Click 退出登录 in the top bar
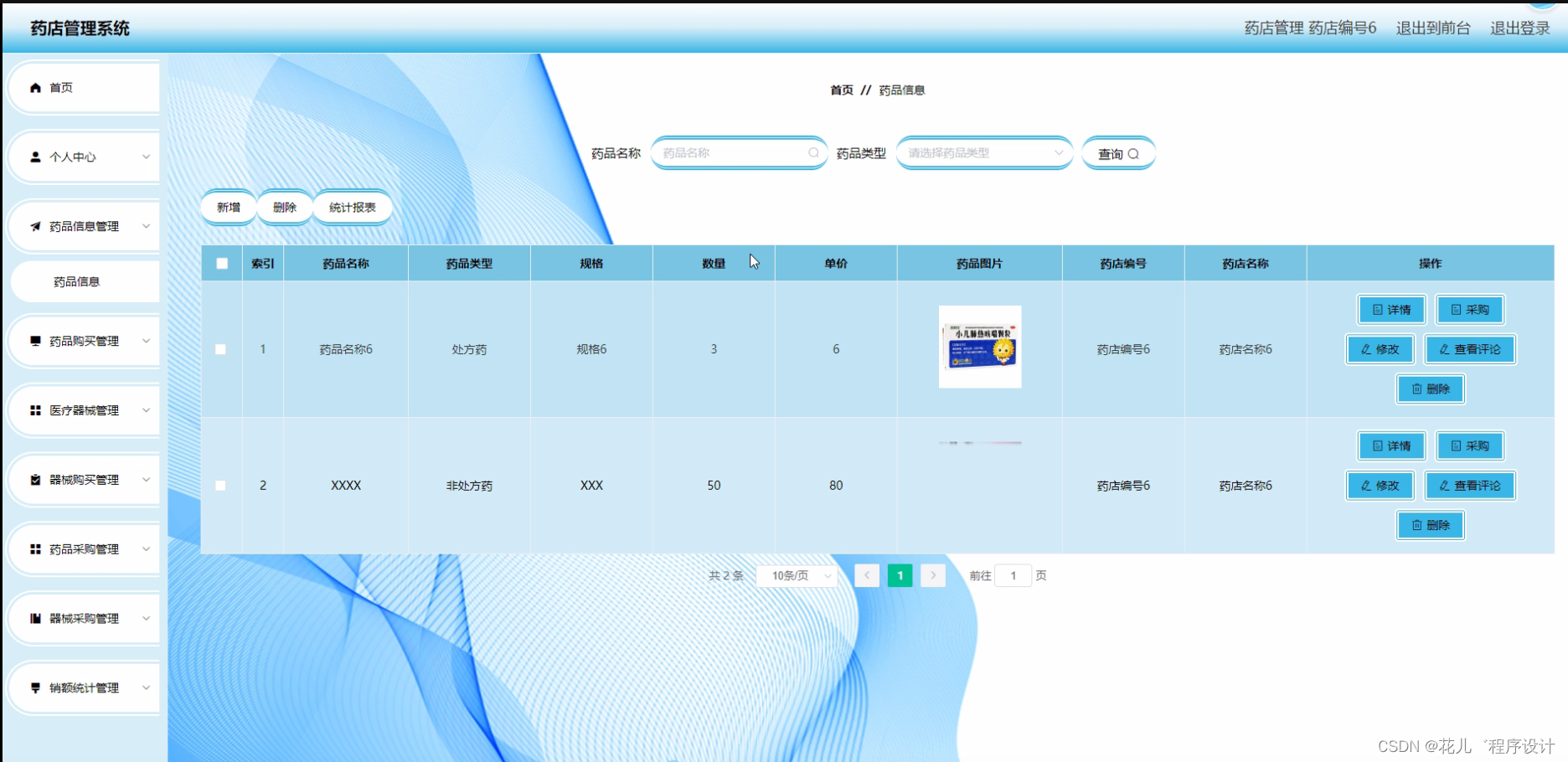This screenshot has width=1568, height=762. 1519,28
